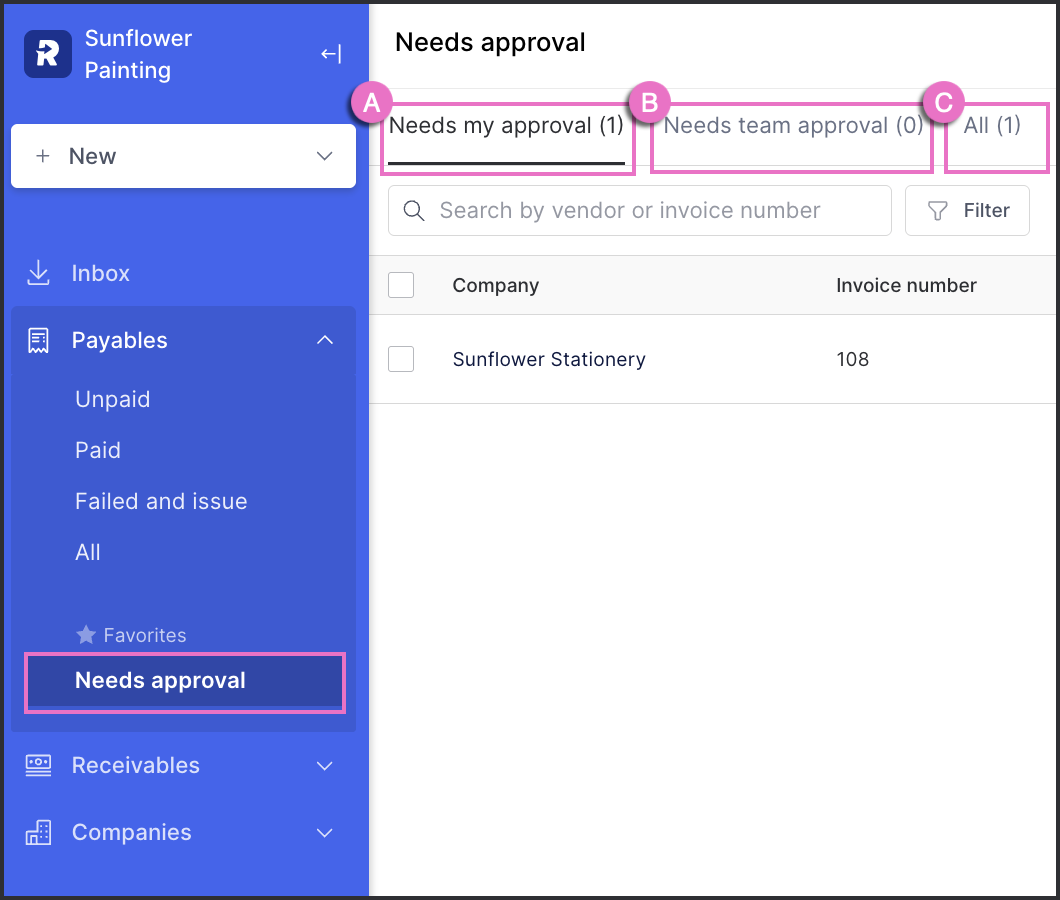Click the Payables menu label

coord(120,340)
